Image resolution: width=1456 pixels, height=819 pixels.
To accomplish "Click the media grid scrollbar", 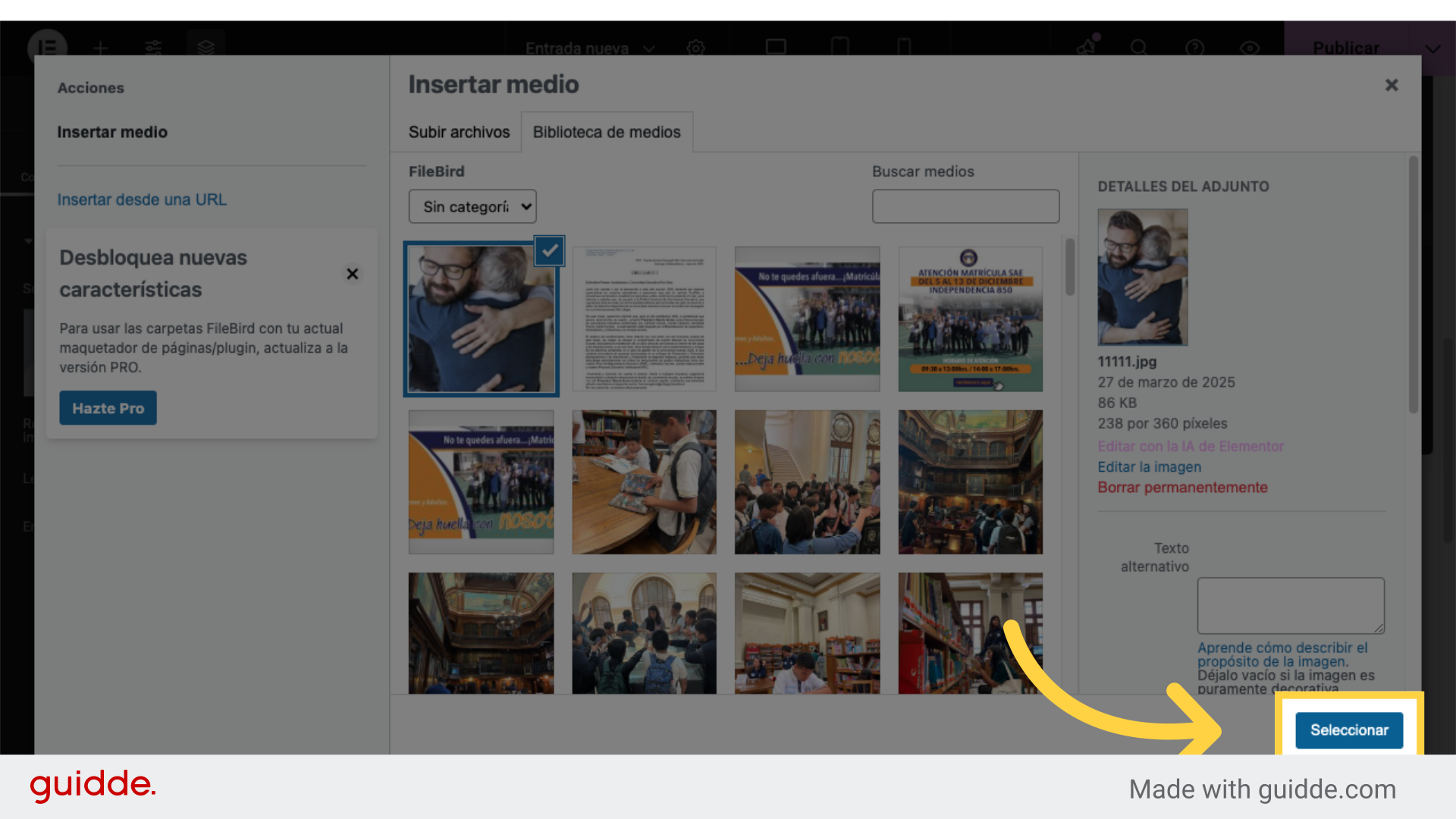I will point(1070,267).
